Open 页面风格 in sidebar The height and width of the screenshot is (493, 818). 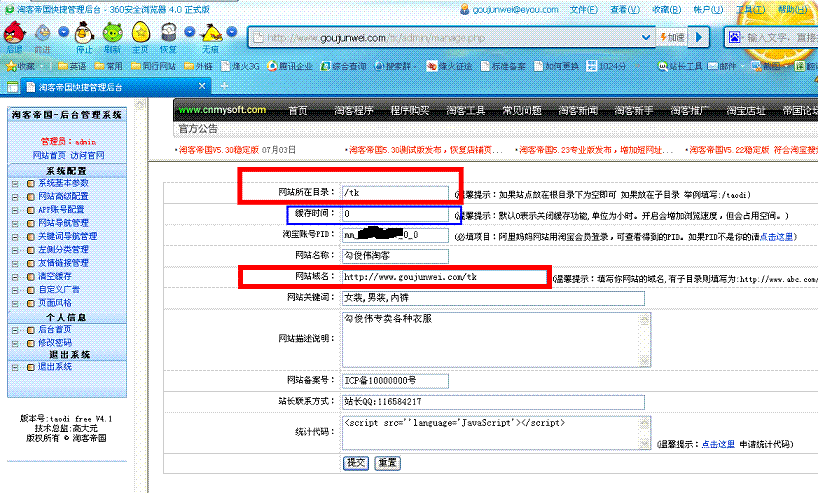55,303
